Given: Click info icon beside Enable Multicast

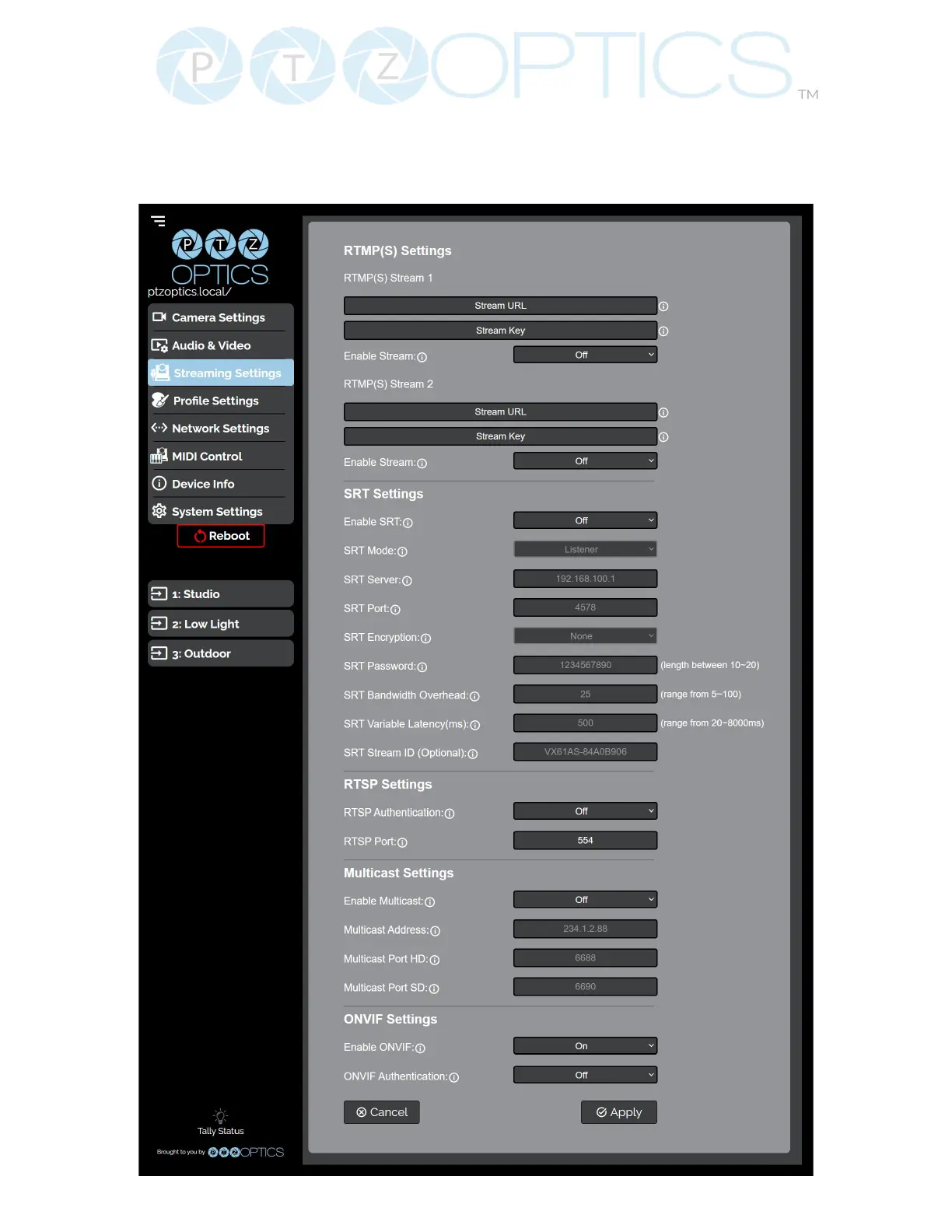Looking at the screenshot, I should pos(430,903).
